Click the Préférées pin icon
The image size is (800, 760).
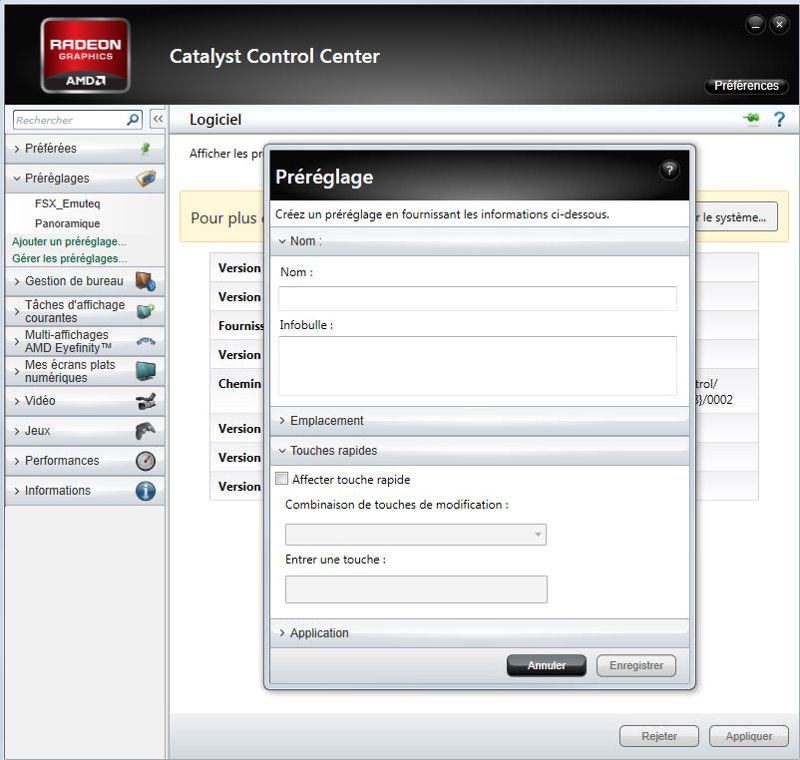point(146,148)
